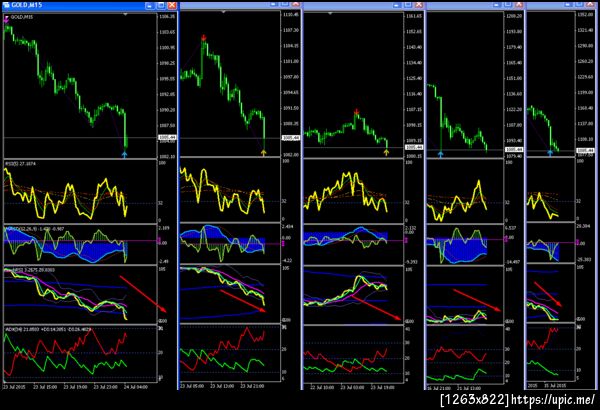Click the ADX indicator label in the GOLD,M15 window
Viewport: 600px width, 410px height.
tap(48, 329)
